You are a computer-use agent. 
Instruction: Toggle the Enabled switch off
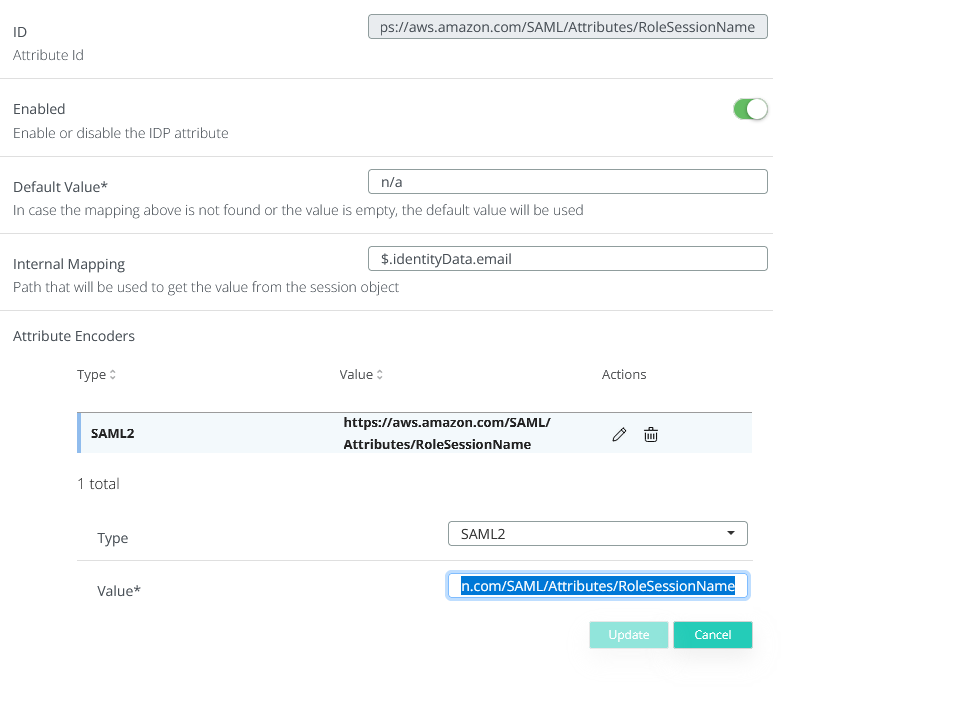coord(750,109)
